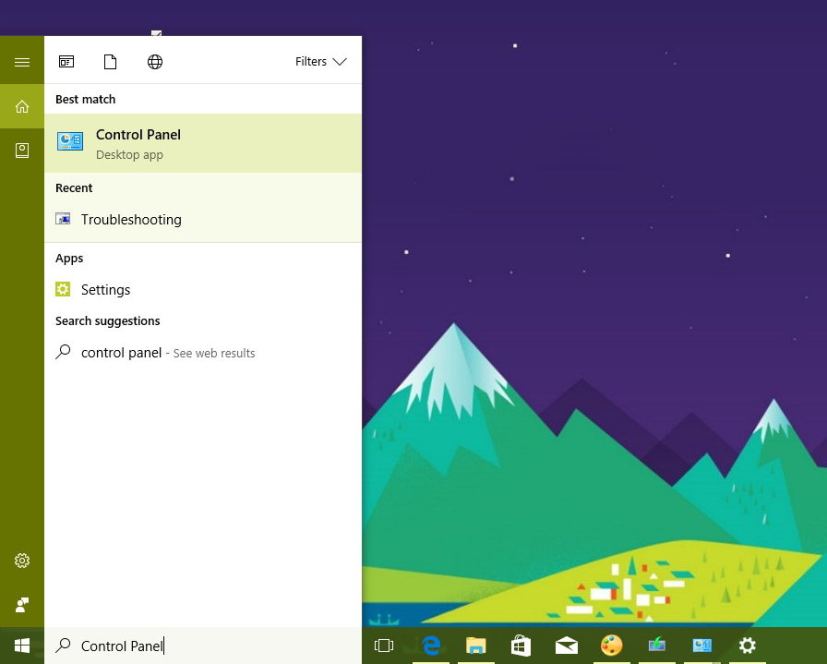827x664 pixels.
Task: Open the keyboard app icon on taskbar
Action: click(657, 644)
